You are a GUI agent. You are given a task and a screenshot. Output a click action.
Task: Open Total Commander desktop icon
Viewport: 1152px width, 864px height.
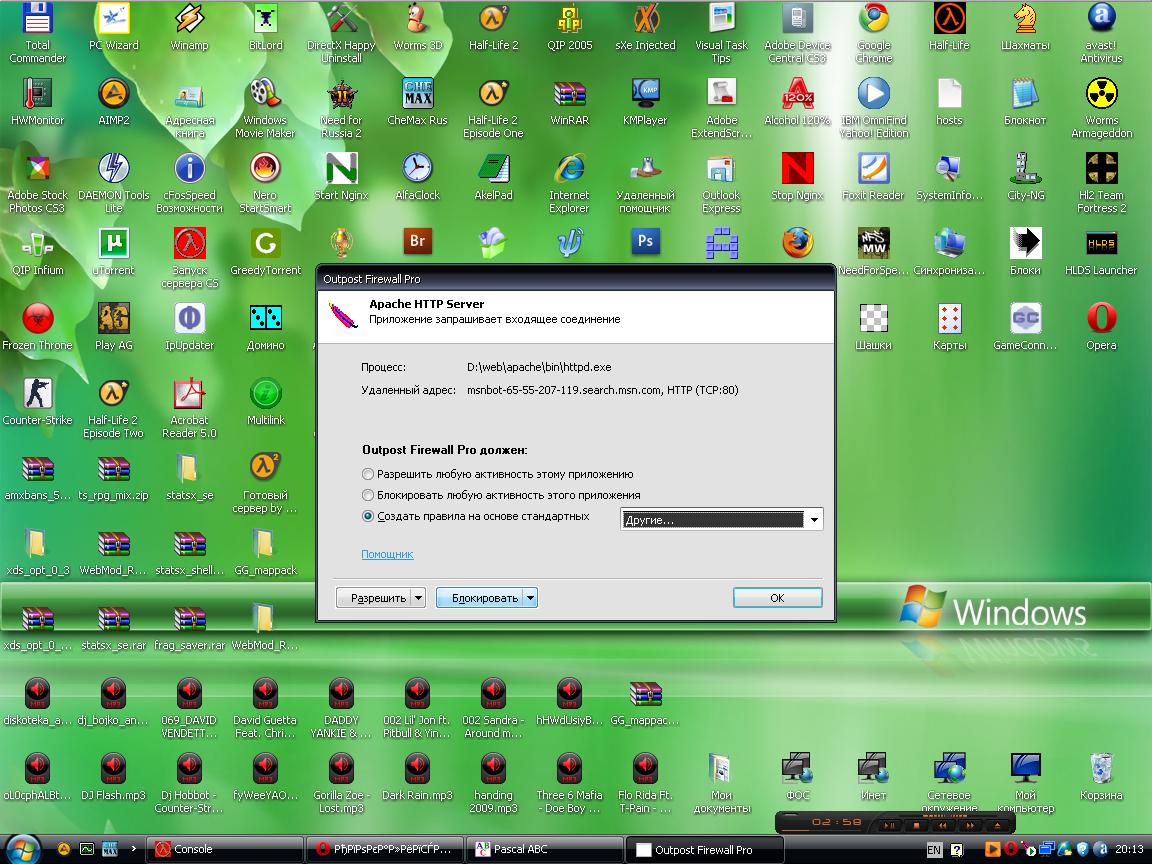38,20
